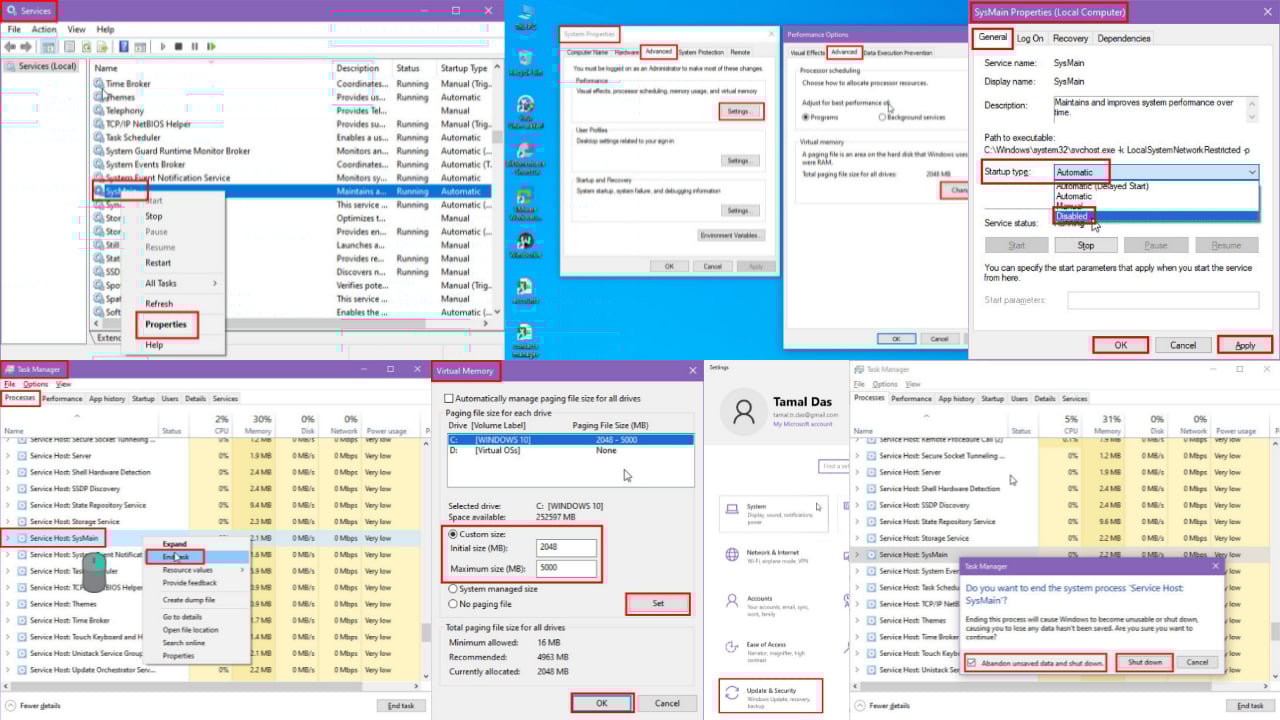
Task: Click Apply in SysMain Properties
Action: 1245,345
